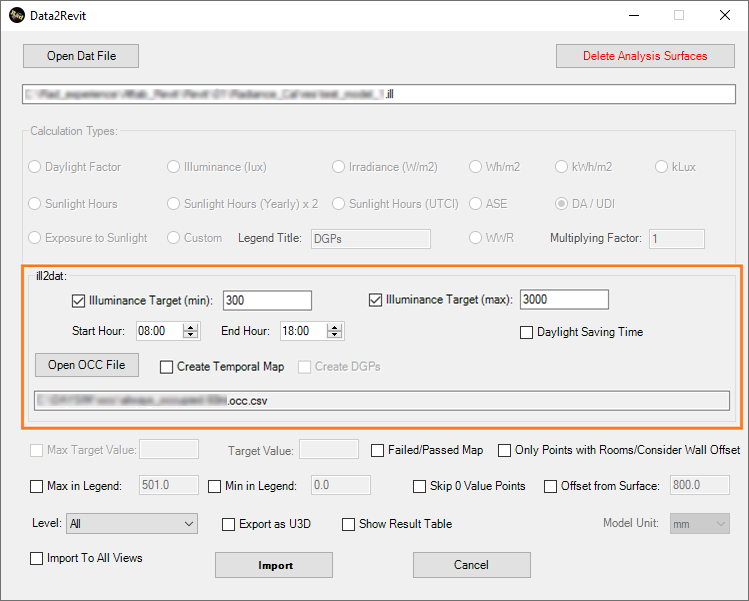Enable Show Result Table checkbox
Image resolution: width=749 pixels, height=601 pixels.
click(348, 525)
